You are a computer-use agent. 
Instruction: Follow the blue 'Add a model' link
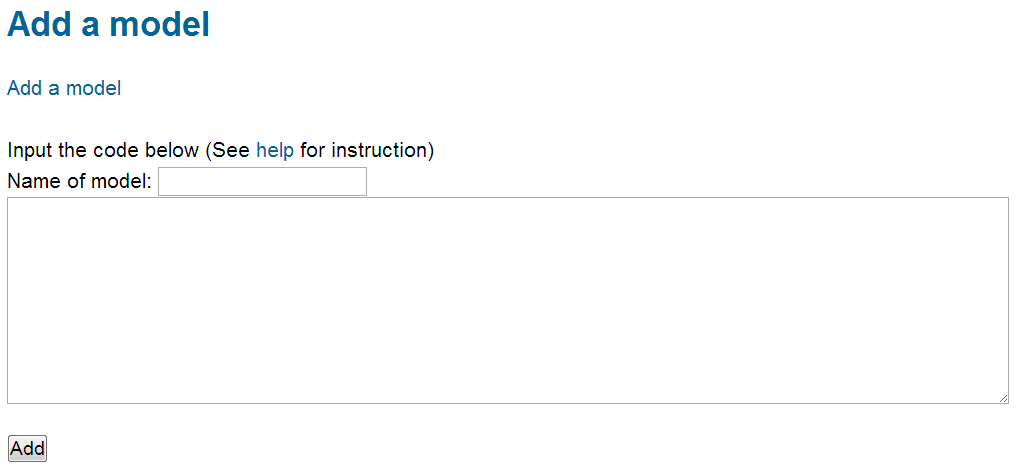coord(64,88)
